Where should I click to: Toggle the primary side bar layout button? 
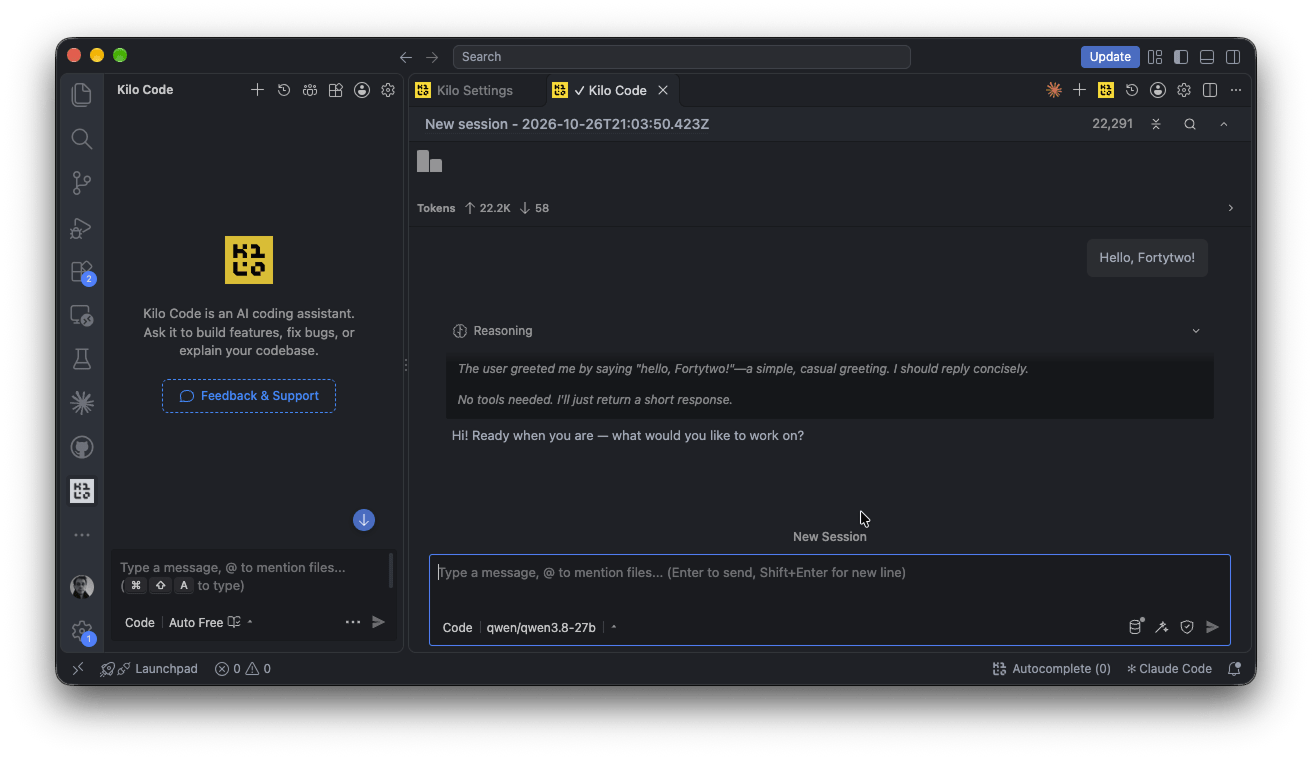click(x=1181, y=57)
